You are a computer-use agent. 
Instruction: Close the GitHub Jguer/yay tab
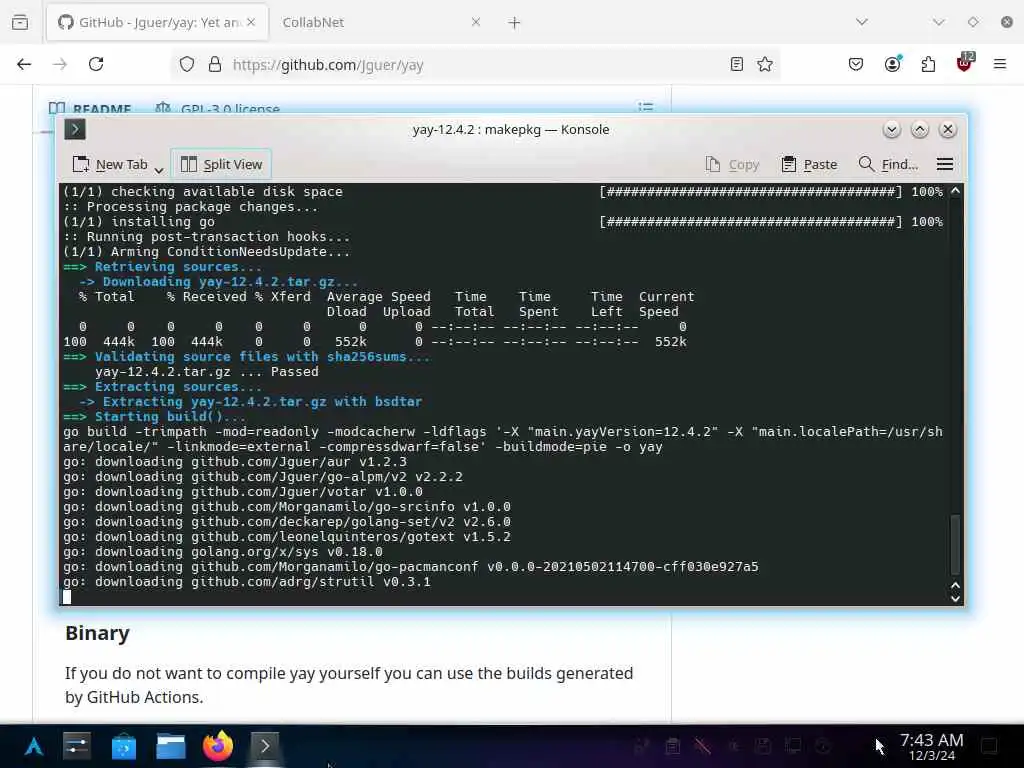[x=251, y=22]
